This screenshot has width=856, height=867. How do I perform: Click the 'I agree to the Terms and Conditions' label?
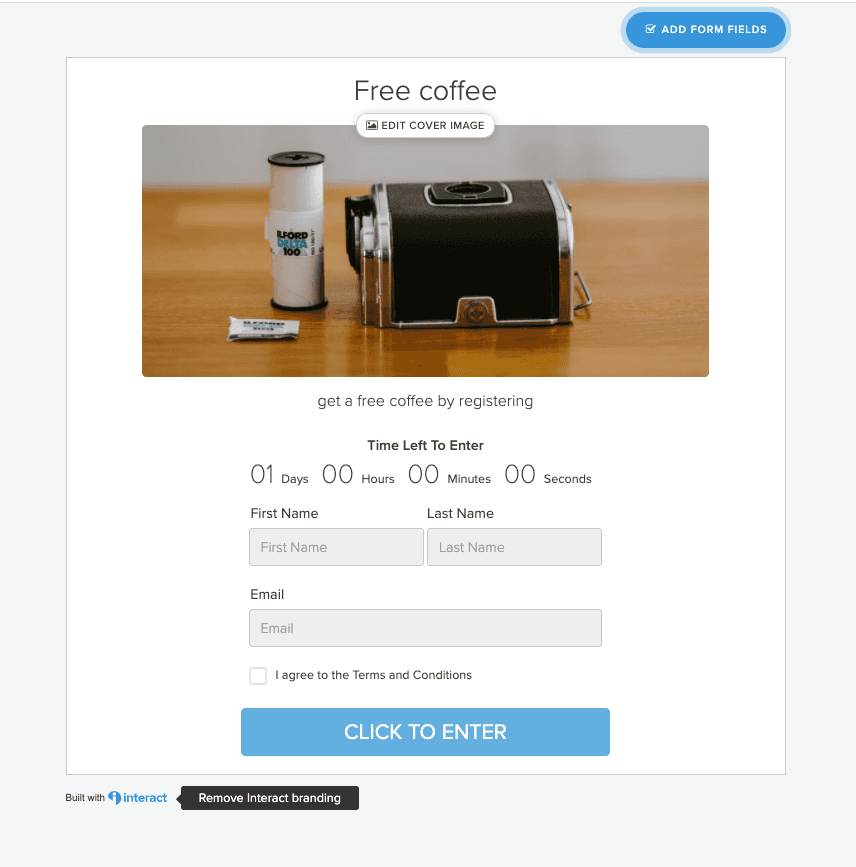pyautogui.click(x=373, y=675)
